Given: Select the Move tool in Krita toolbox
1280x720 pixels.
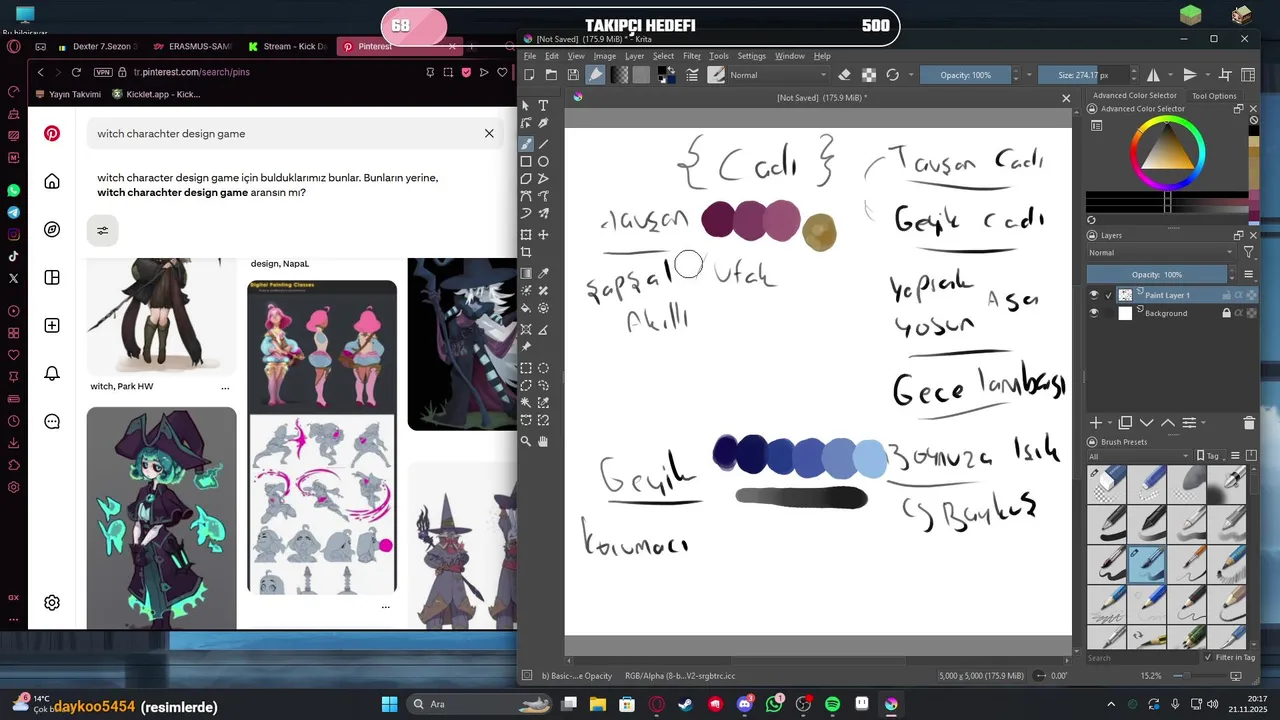Looking at the screenshot, I should point(543,235).
